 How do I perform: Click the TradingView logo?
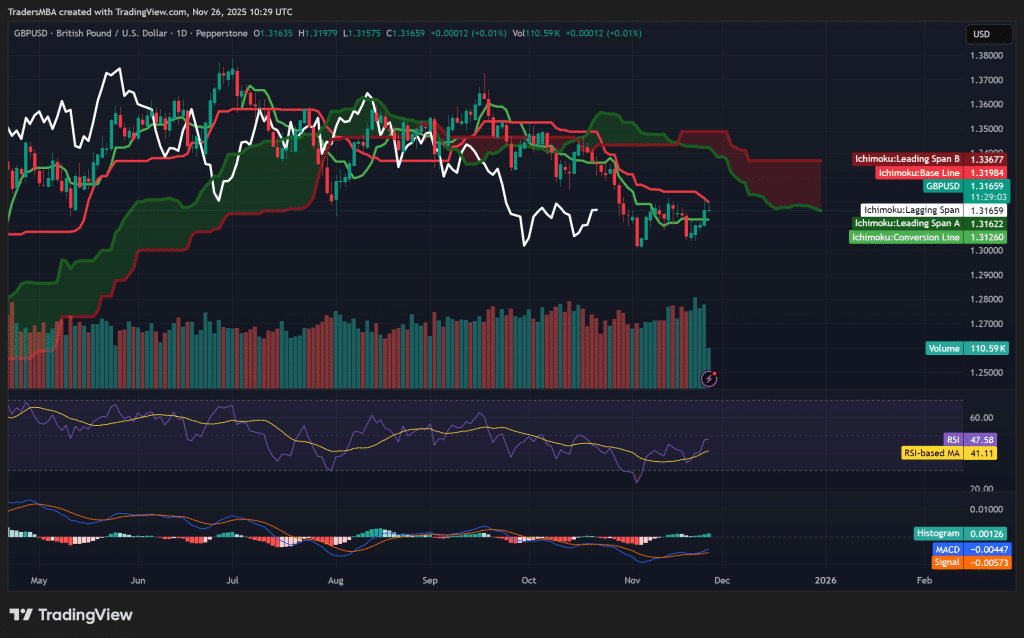[70, 615]
